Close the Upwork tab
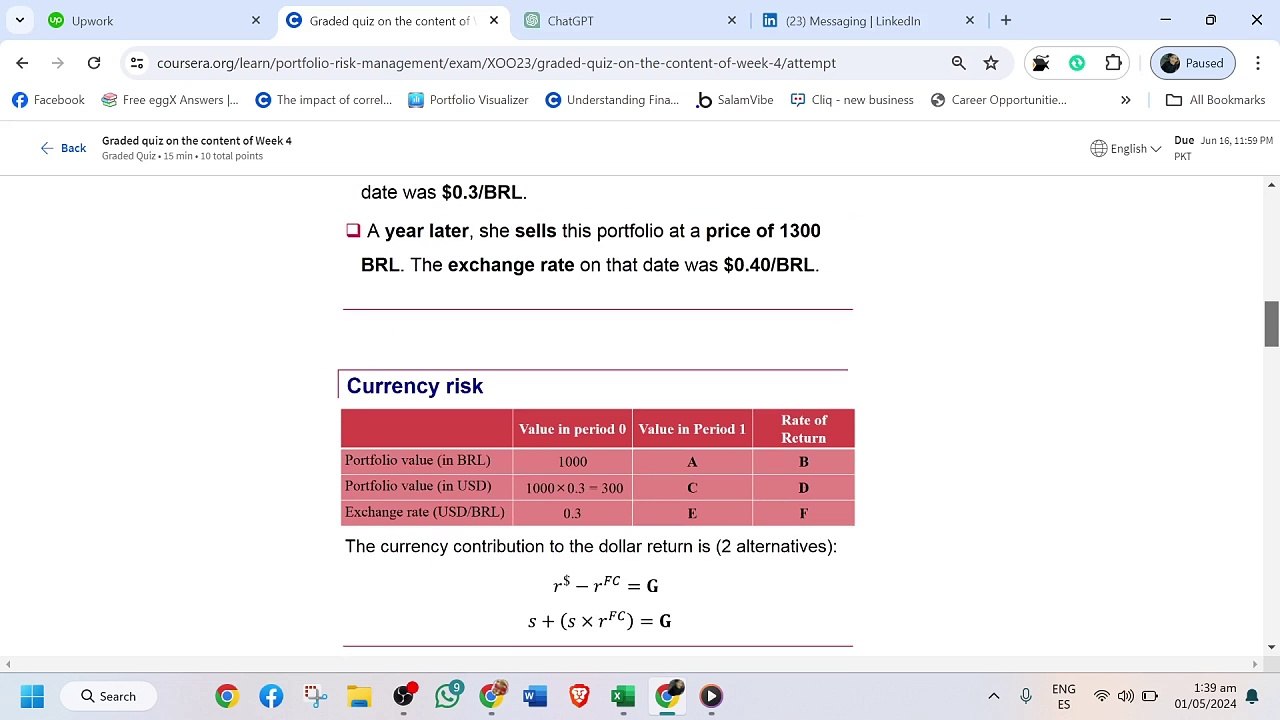1280x720 pixels. (256, 20)
